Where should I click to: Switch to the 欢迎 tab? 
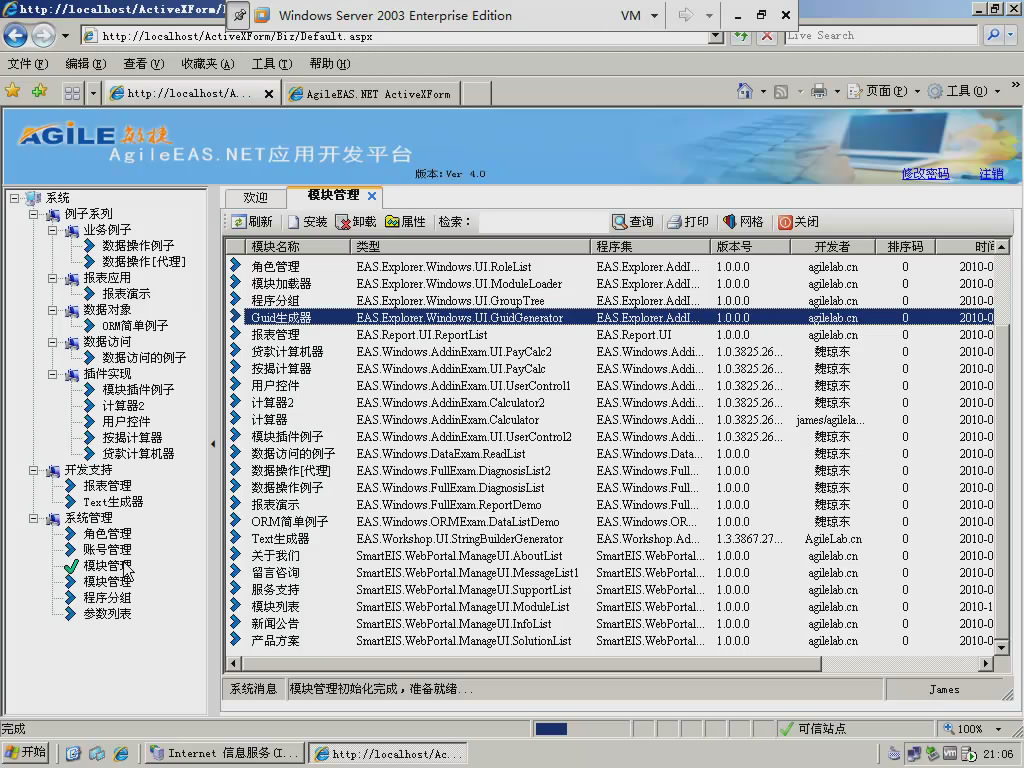coord(253,198)
